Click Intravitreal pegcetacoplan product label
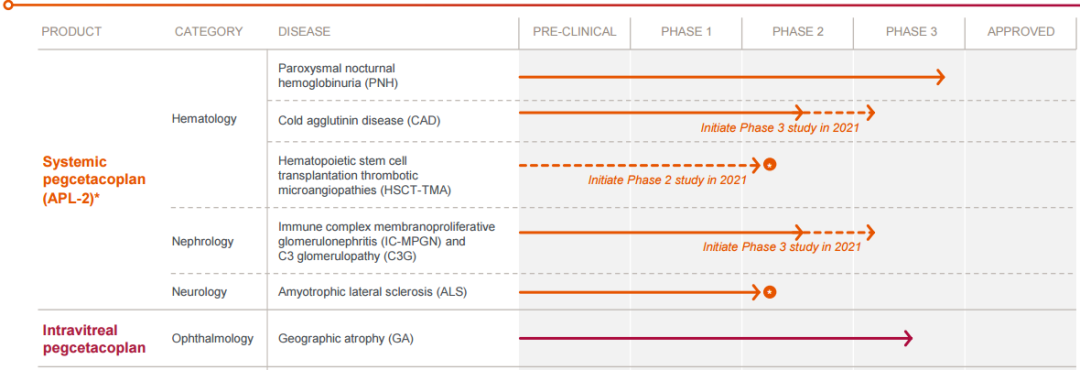The width and height of the screenshot is (1080, 370). (x=94, y=339)
